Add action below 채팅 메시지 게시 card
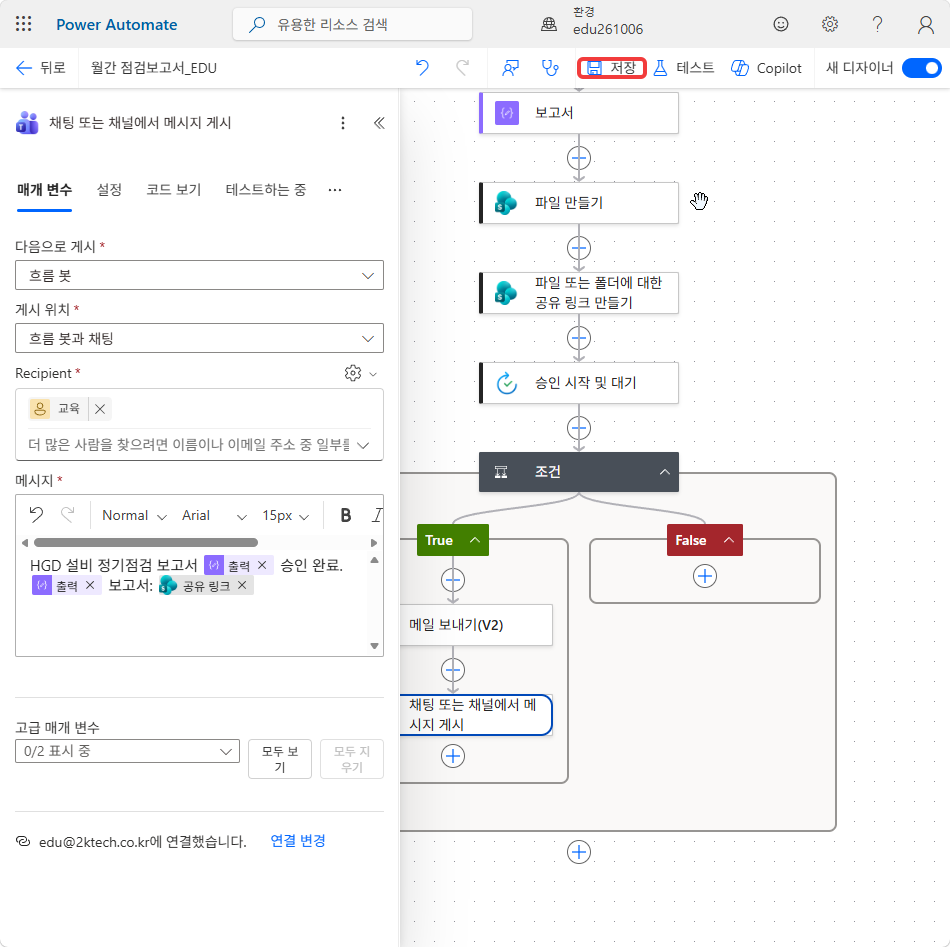 tap(453, 756)
